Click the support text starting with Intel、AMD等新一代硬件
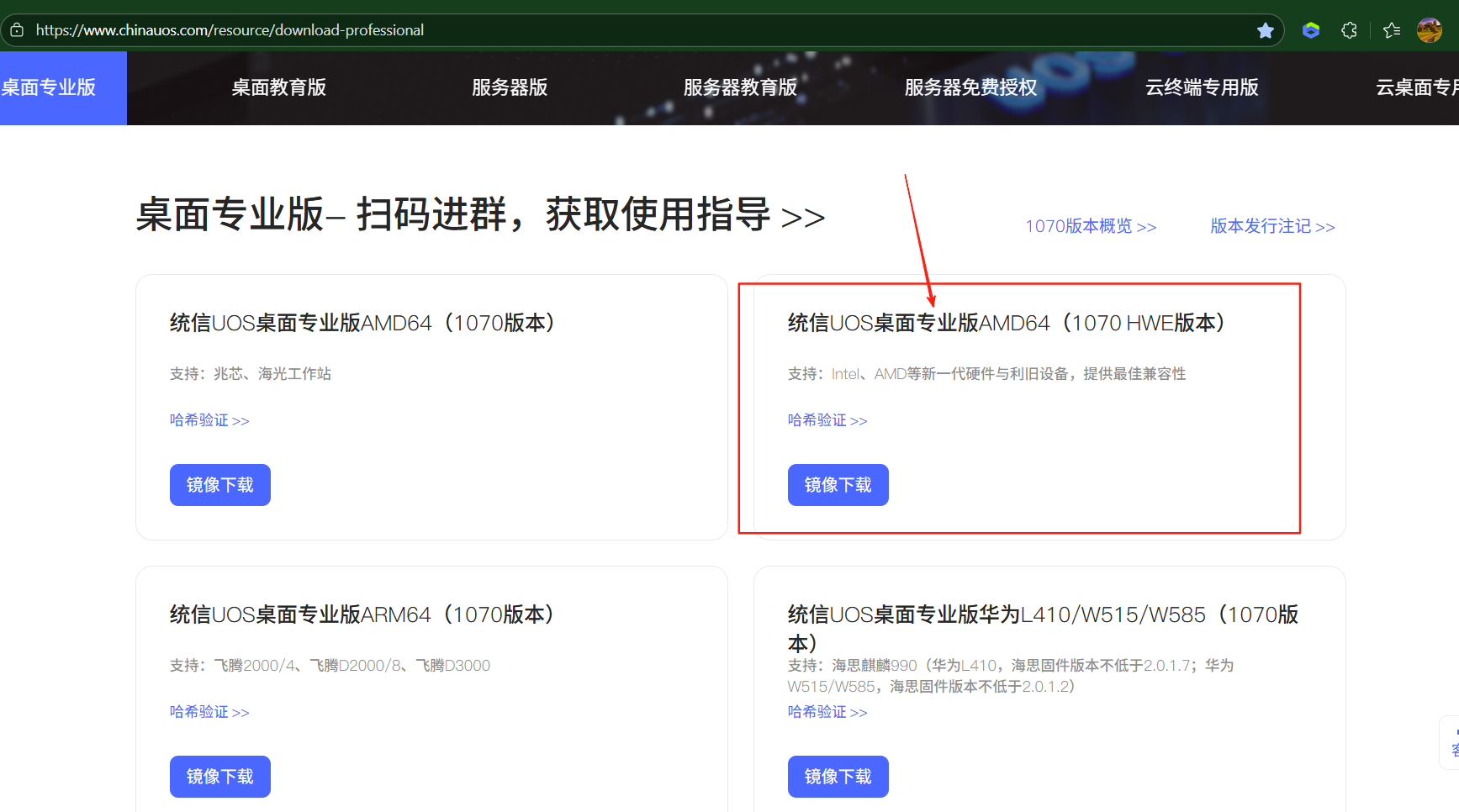Viewport: 1459px width, 812px height. point(987,374)
